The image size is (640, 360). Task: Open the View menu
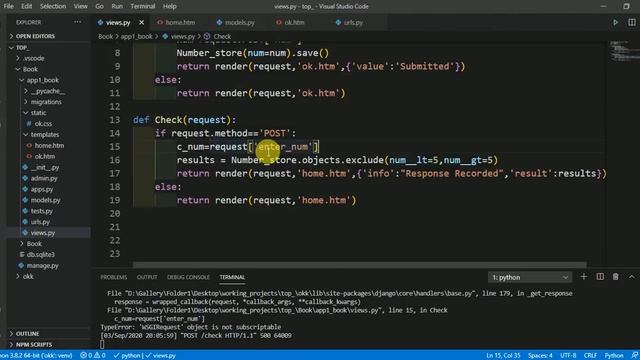pyautogui.click(x=80, y=6)
